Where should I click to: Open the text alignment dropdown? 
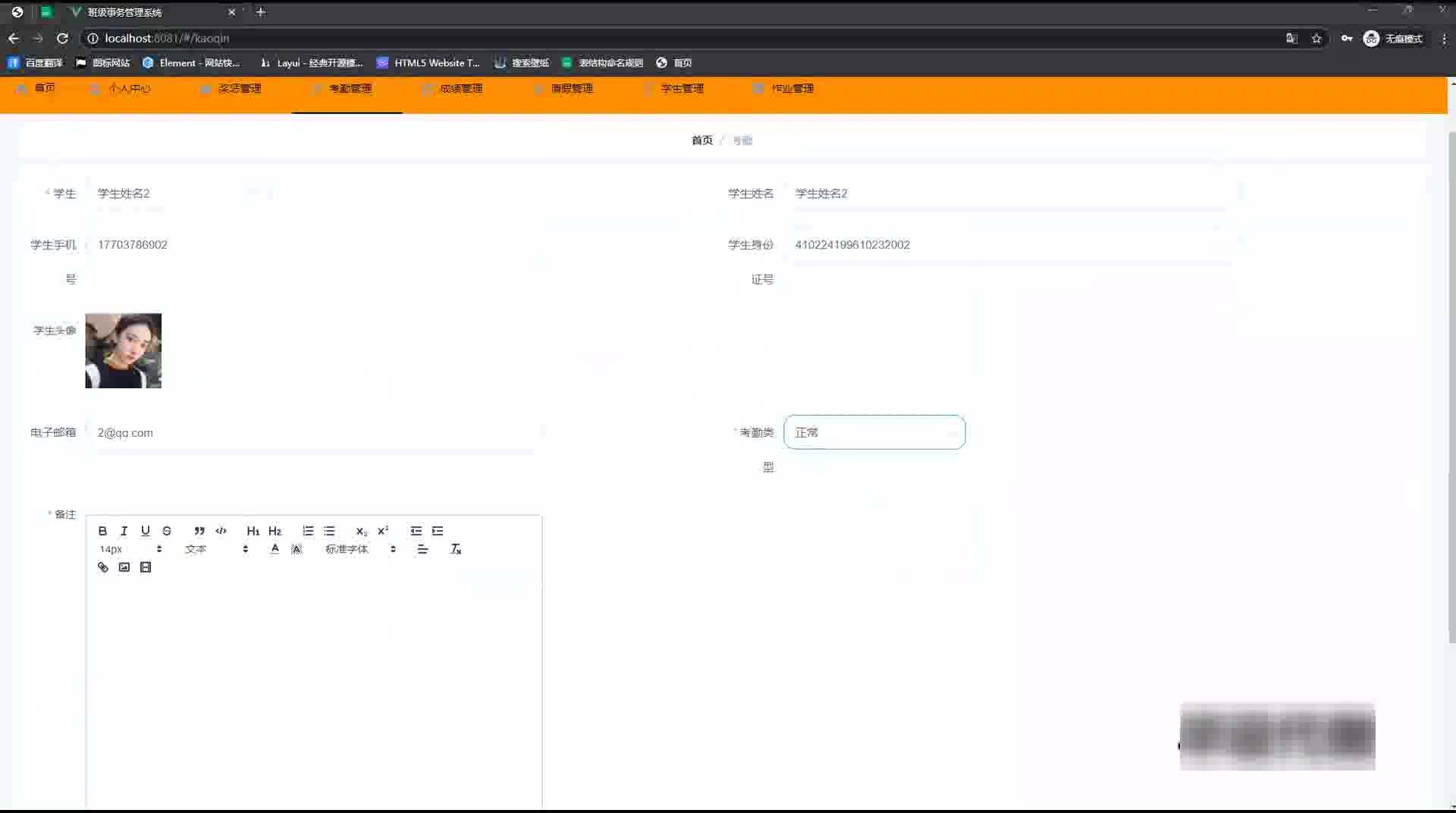coord(423,549)
